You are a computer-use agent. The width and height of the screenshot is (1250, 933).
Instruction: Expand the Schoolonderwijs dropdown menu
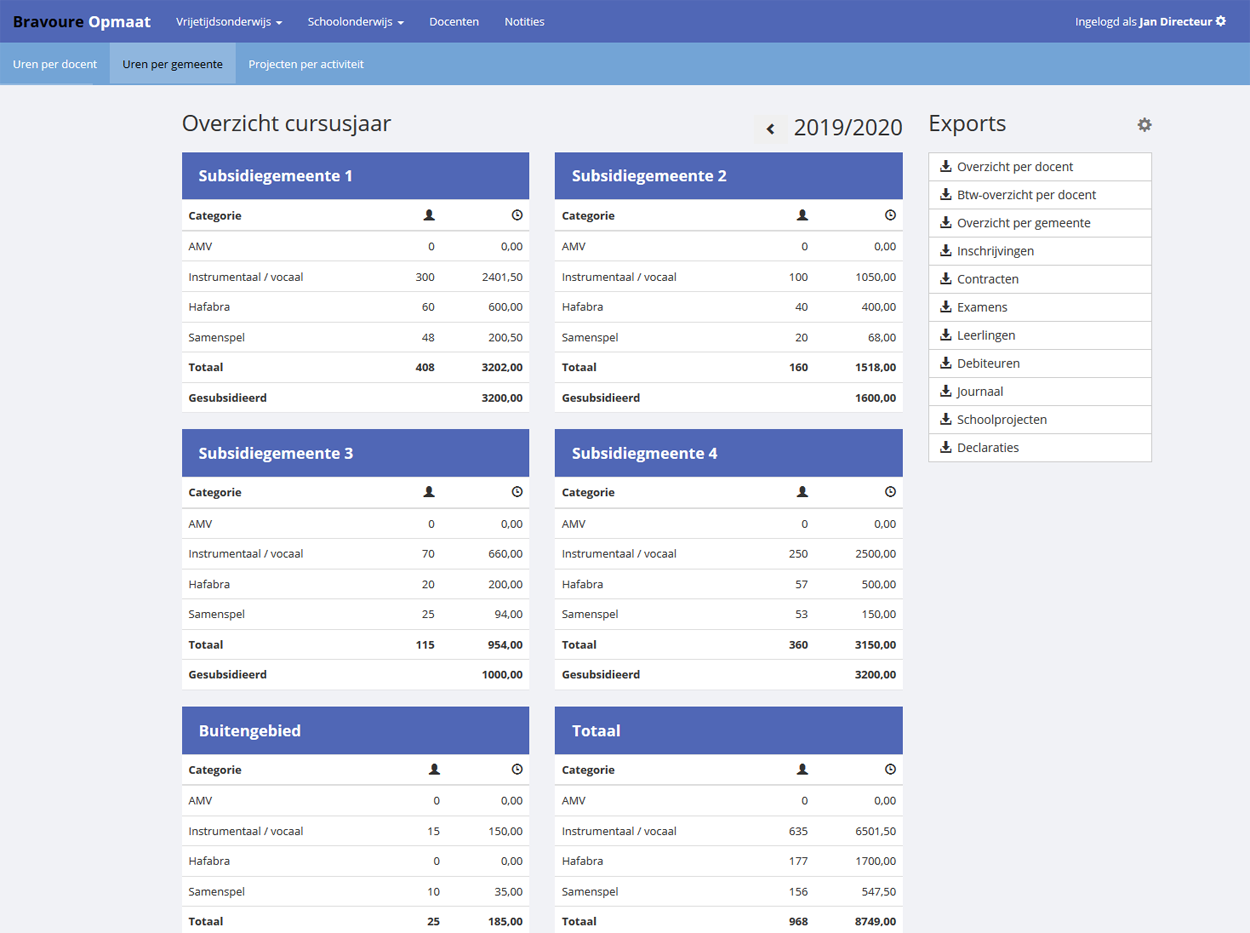355,22
